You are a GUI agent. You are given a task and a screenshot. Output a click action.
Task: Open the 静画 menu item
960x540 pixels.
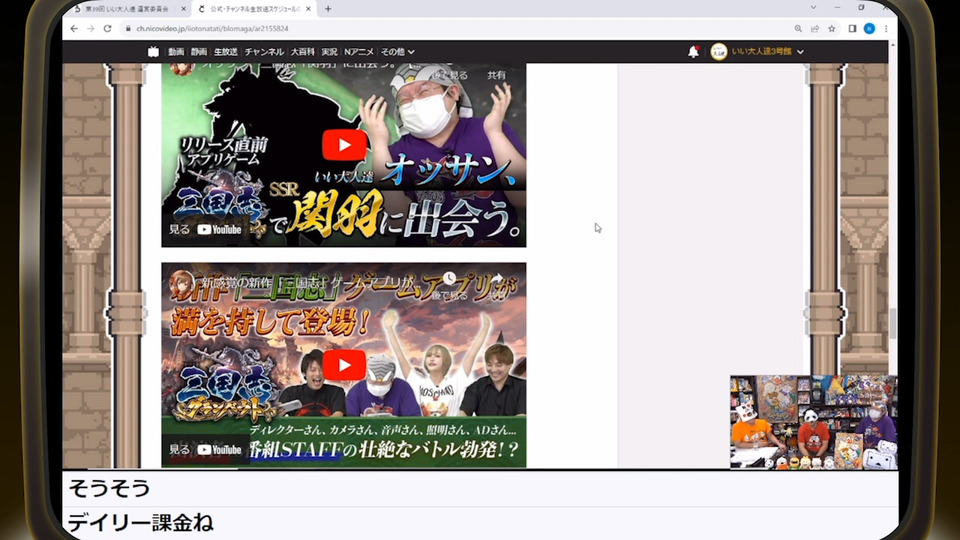tap(199, 52)
